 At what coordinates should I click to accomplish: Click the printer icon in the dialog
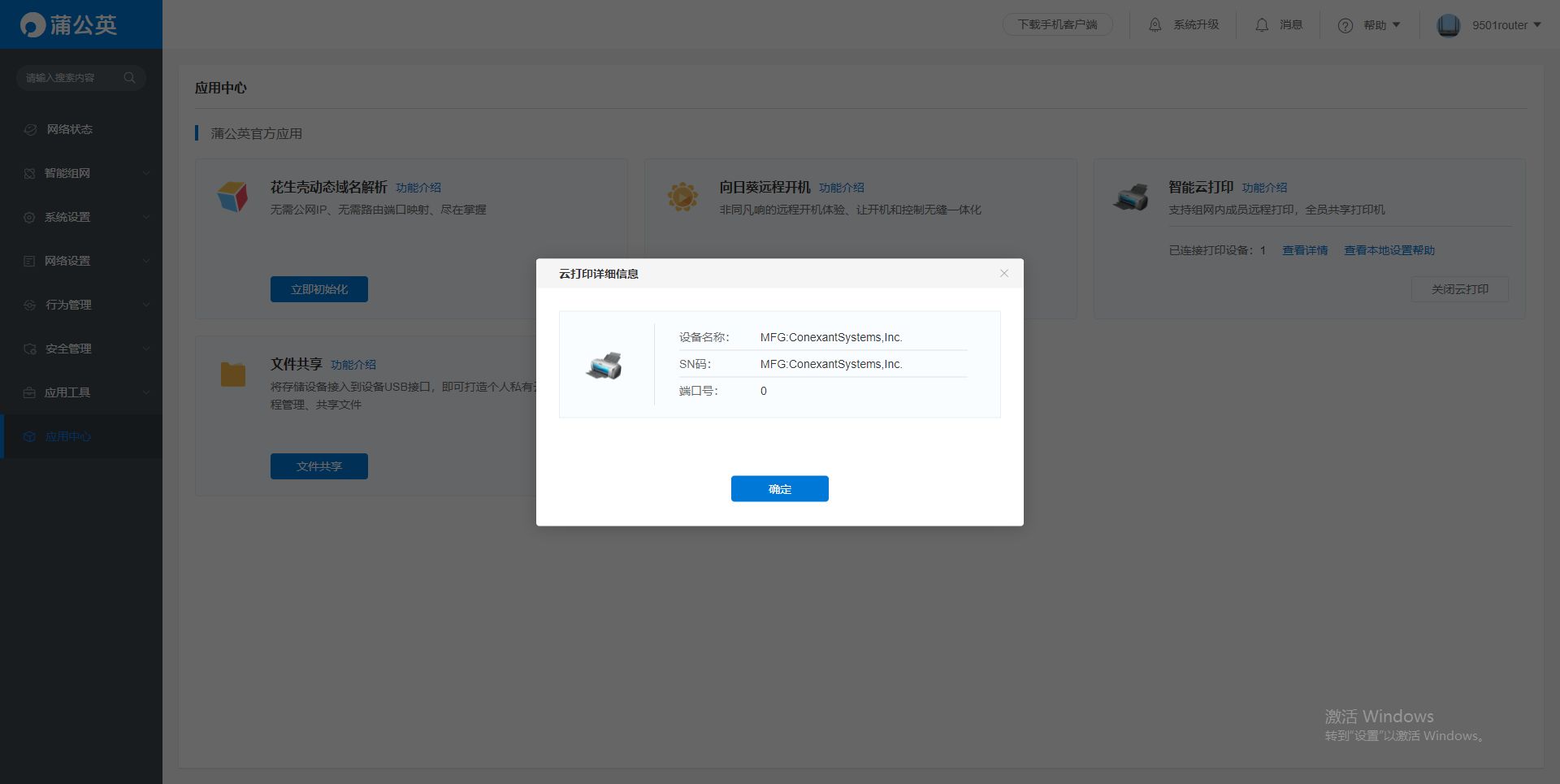tap(604, 366)
